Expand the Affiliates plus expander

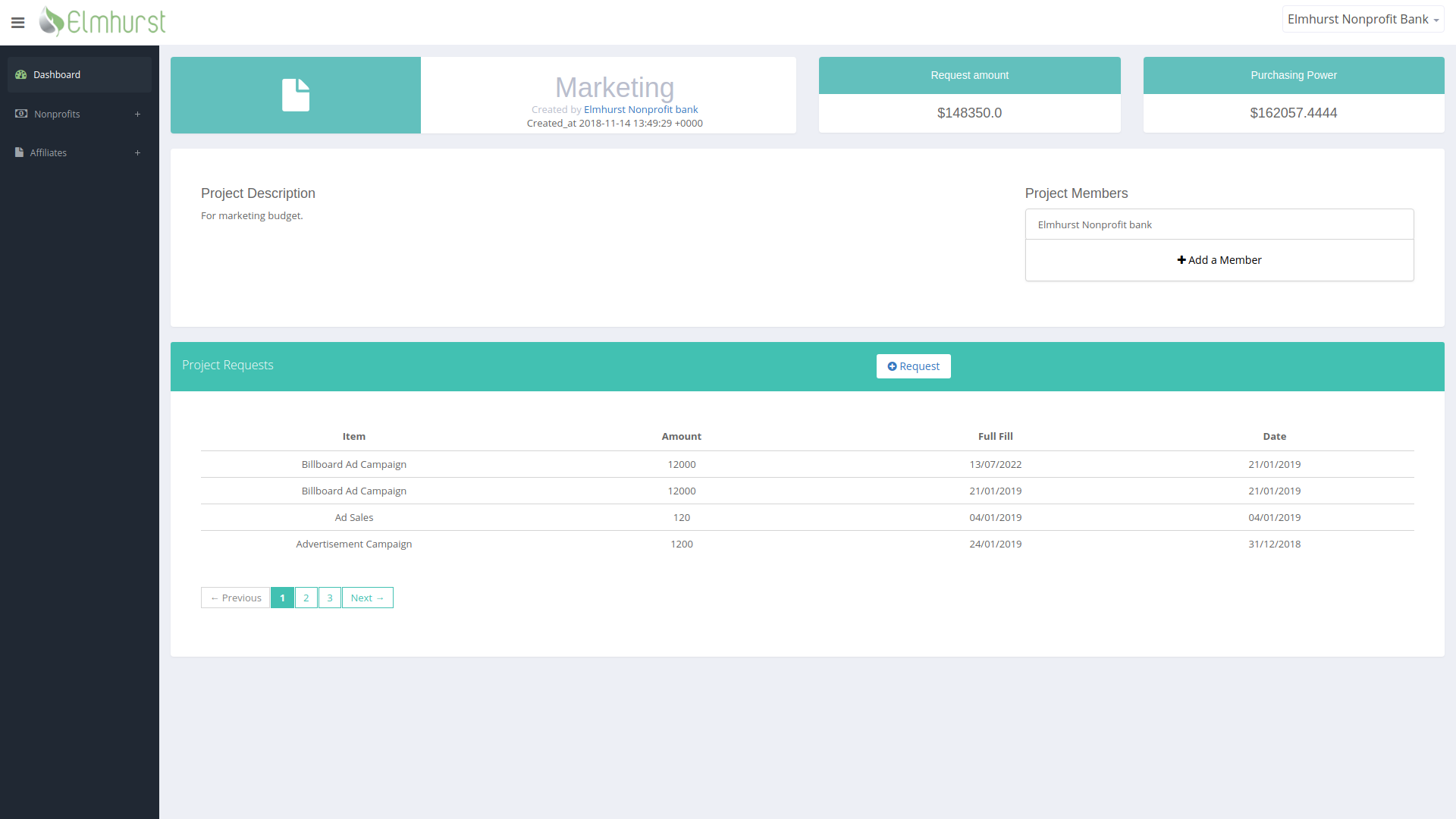(137, 153)
